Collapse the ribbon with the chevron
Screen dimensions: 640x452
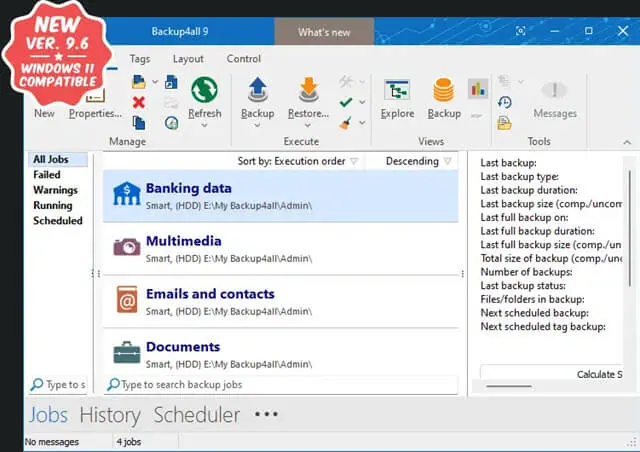click(627, 142)
